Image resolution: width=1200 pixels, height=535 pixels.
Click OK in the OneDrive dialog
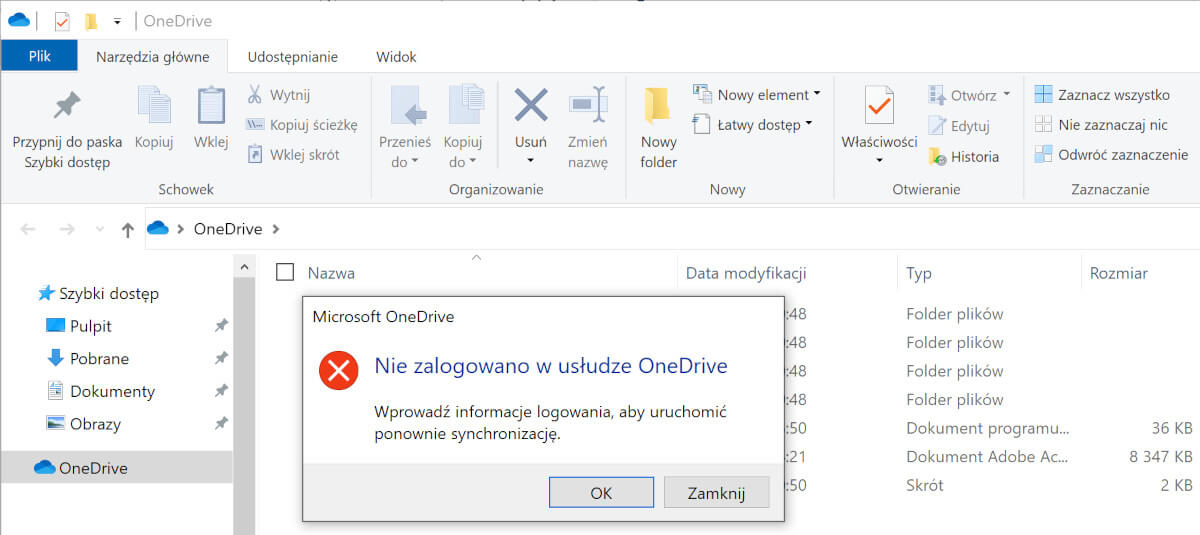pos(601,492)
